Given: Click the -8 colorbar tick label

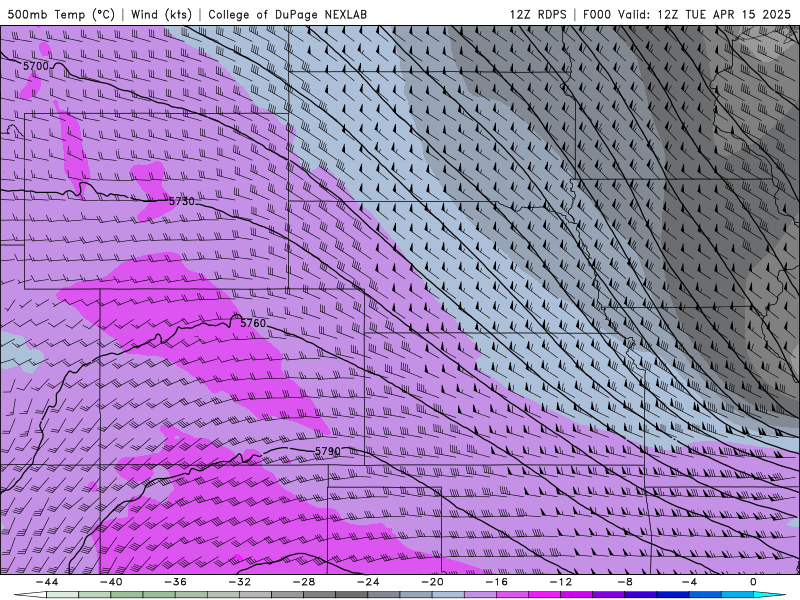Looking at the screenshot, I should click(626, 582).
